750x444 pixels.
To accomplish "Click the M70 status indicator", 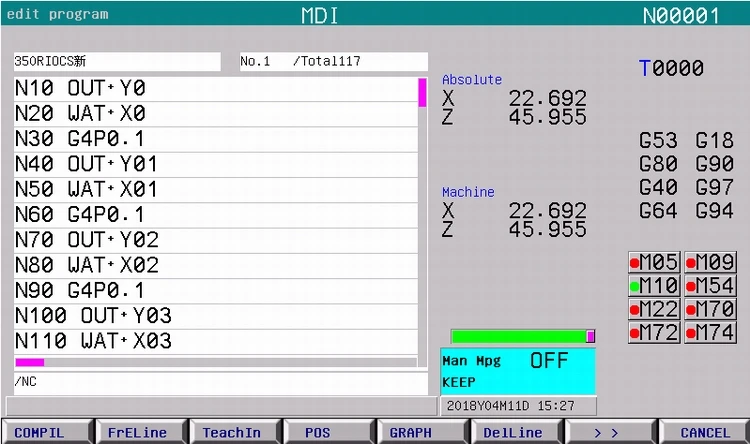I will (x=710, y=309).
